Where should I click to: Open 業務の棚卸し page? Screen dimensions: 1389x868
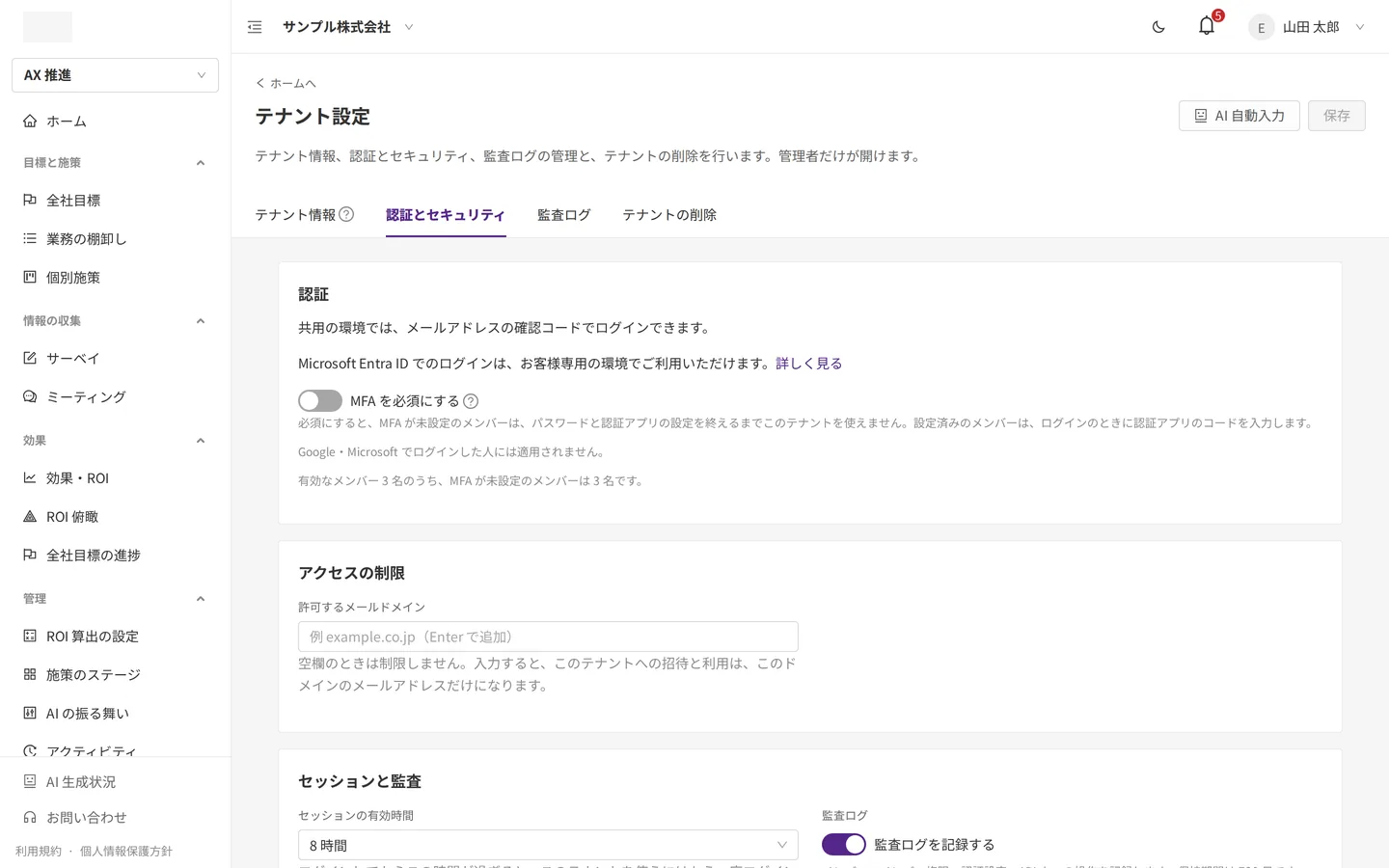tap(115, 239)
